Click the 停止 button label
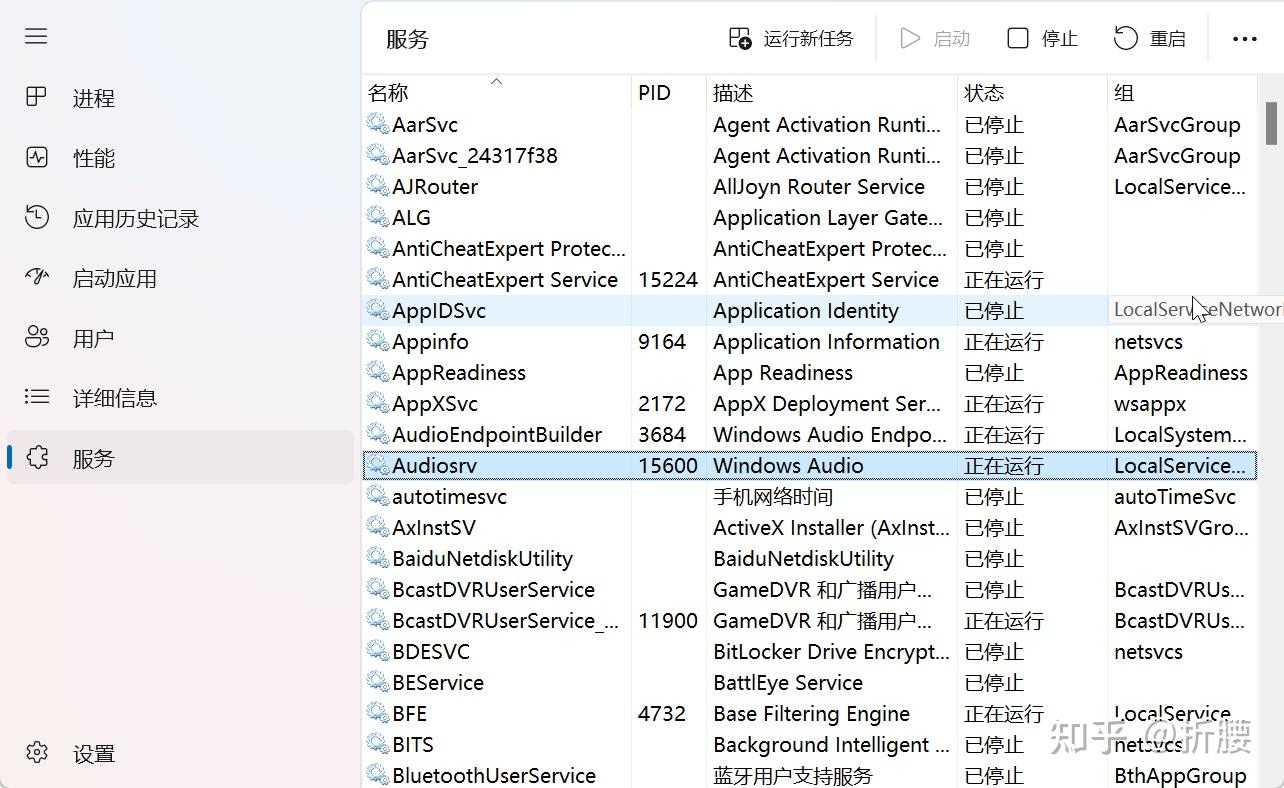The width and height of the screenshot is (1284, 788). coord(1060,39)
